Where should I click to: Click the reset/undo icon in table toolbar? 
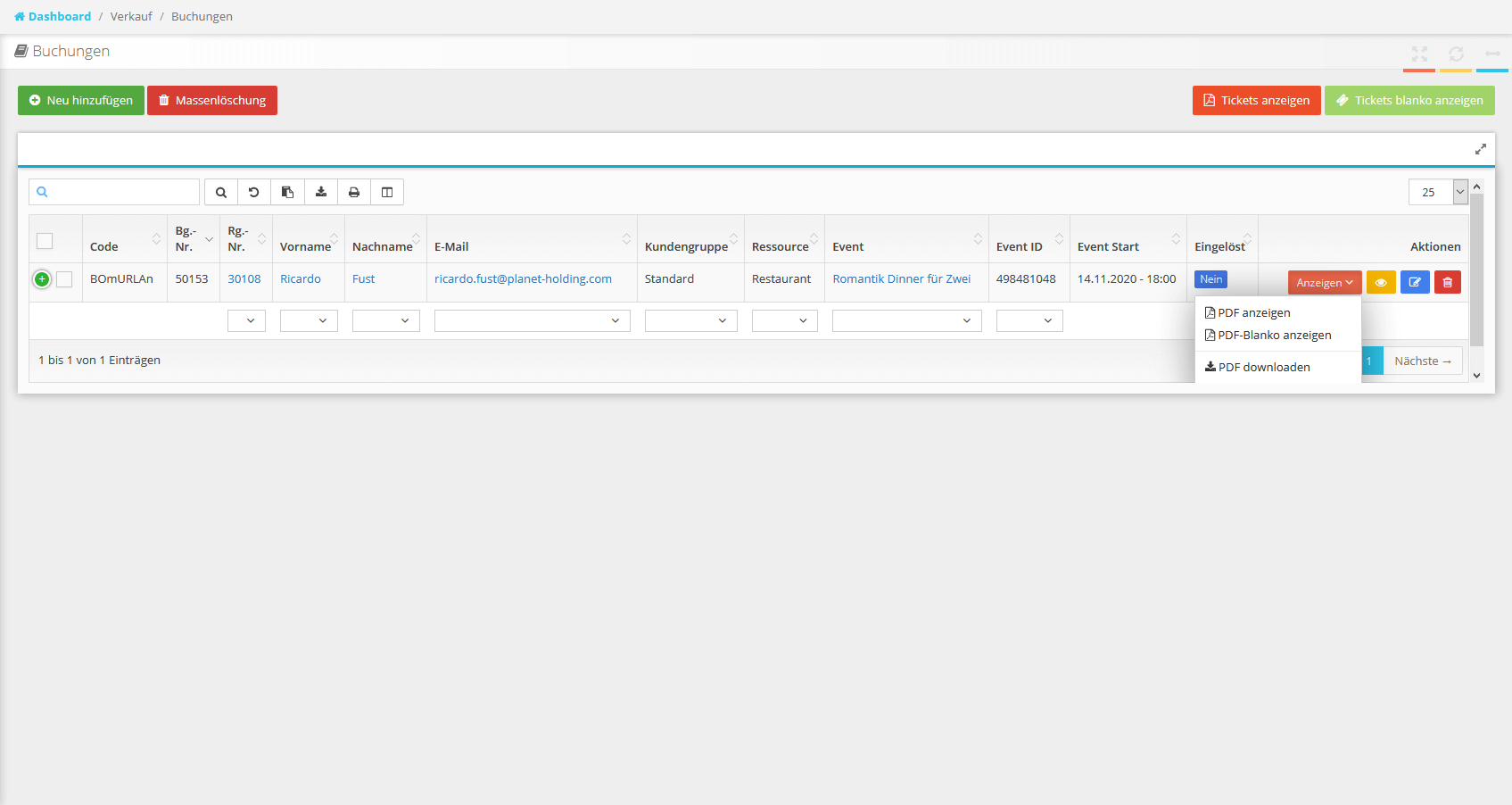click(x=254, y=192)
